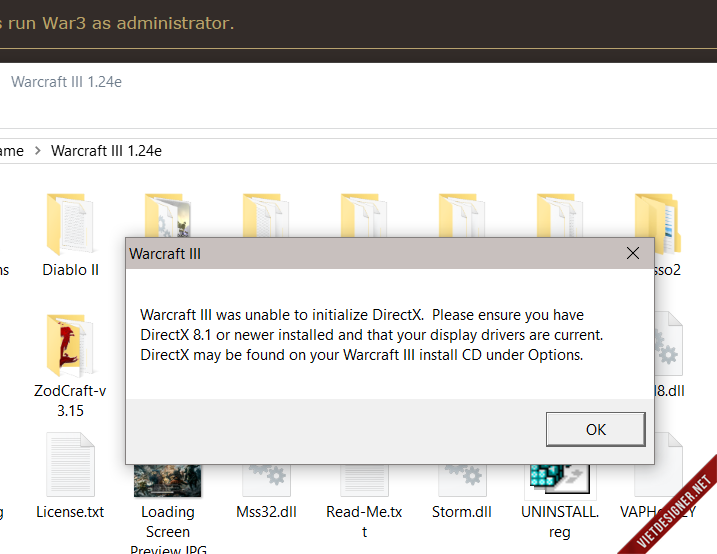
Task: Select the License.txt file icon
Action: pos(70,464)
